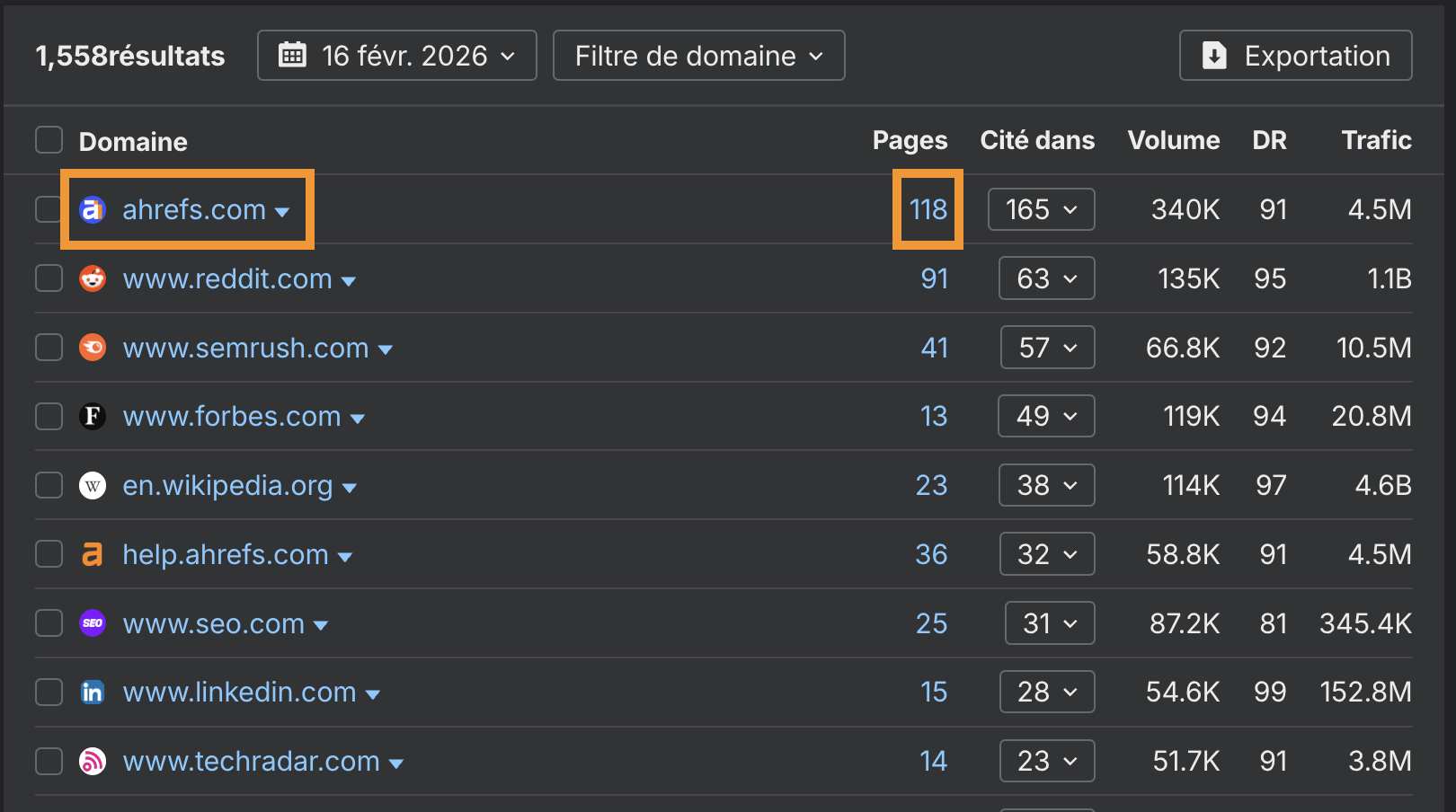Check the www.reddit.com row checkbox
The image size is (1456, 812).
point(49,278)
